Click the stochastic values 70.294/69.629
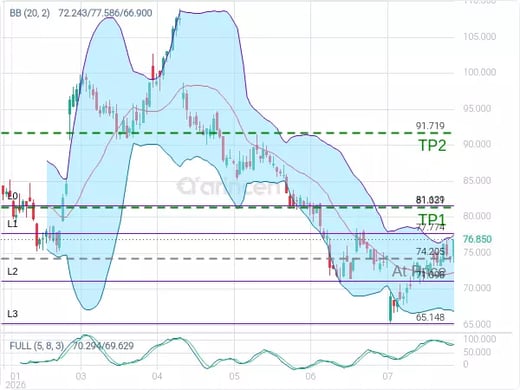This screenshot has width=520, height=390. [x=103, y=346]
